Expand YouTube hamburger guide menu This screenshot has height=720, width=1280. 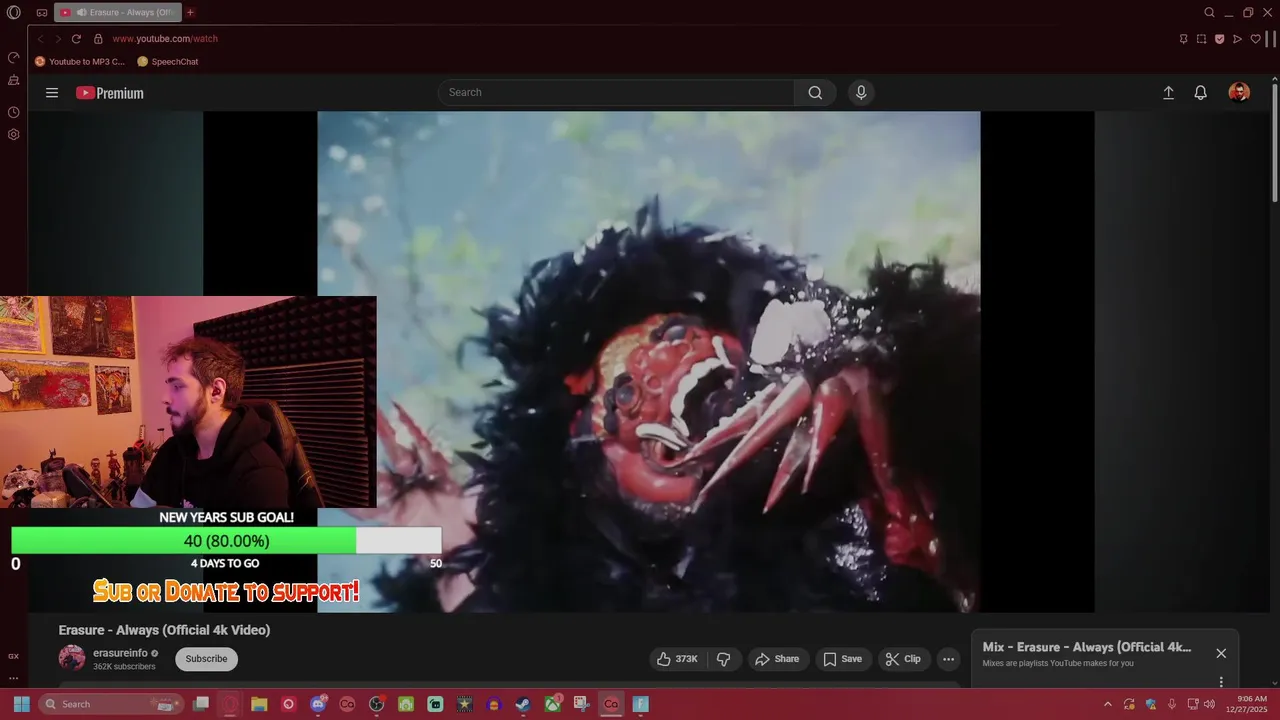click(x=52, y=93)
